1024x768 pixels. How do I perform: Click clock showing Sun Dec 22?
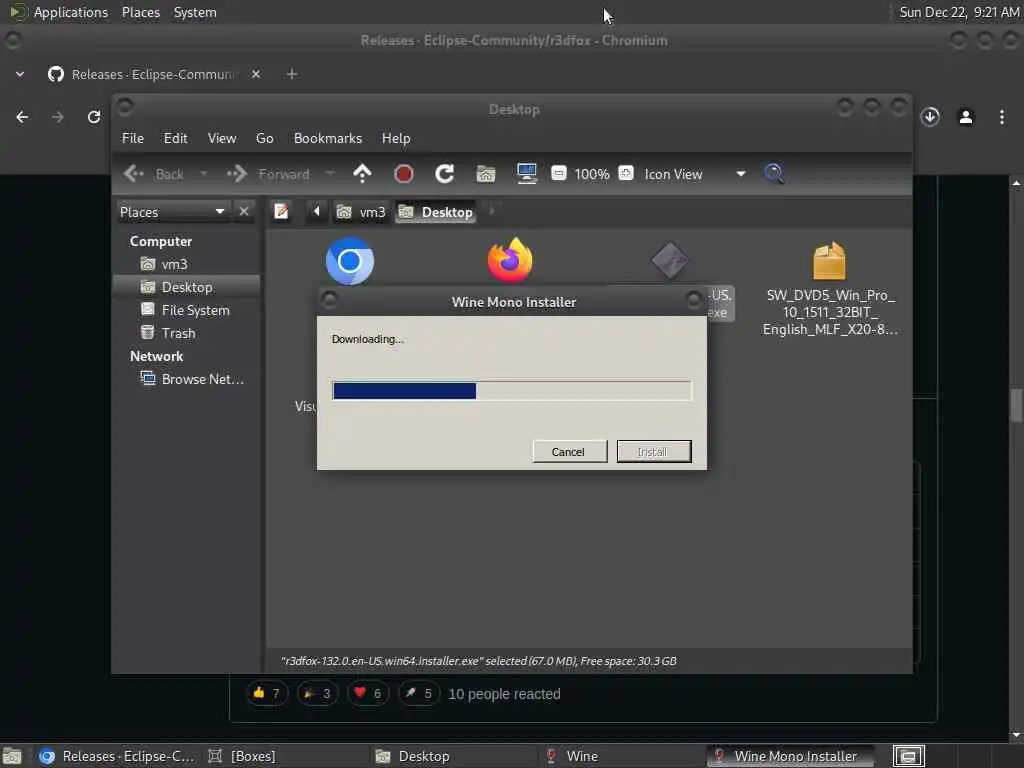click(x=959, y=12)
